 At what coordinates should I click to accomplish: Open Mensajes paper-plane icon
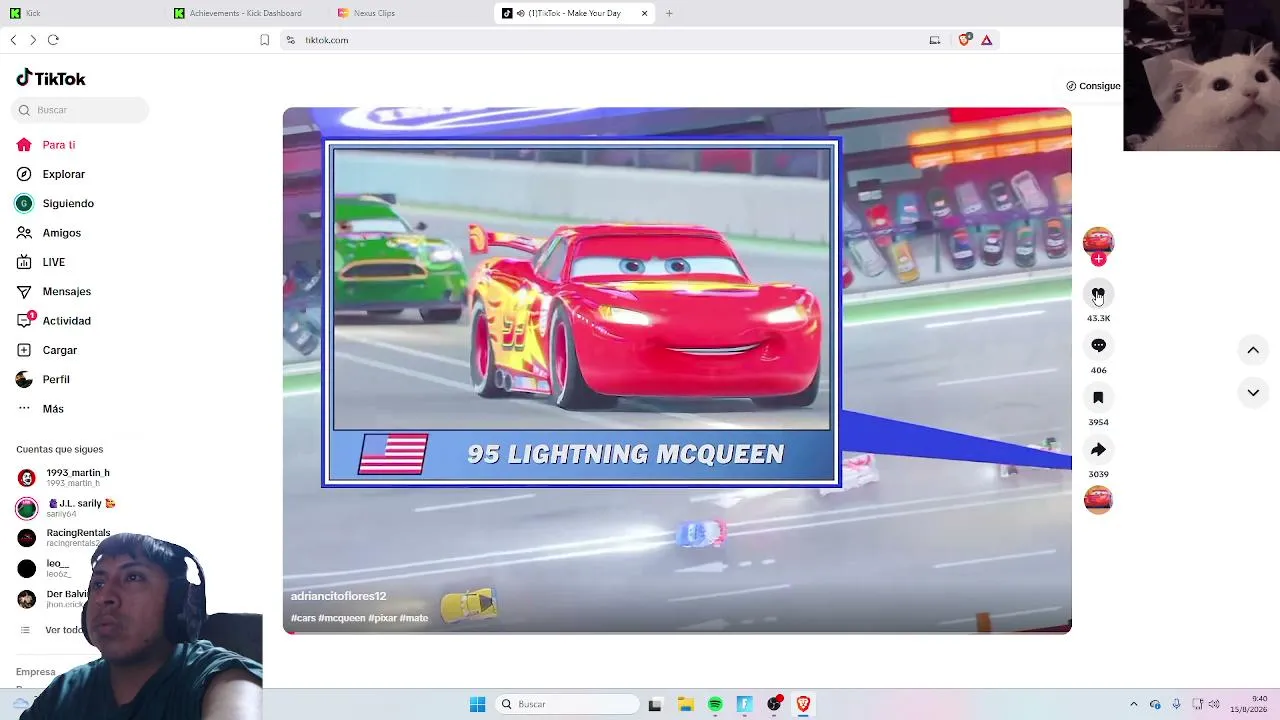24,291
